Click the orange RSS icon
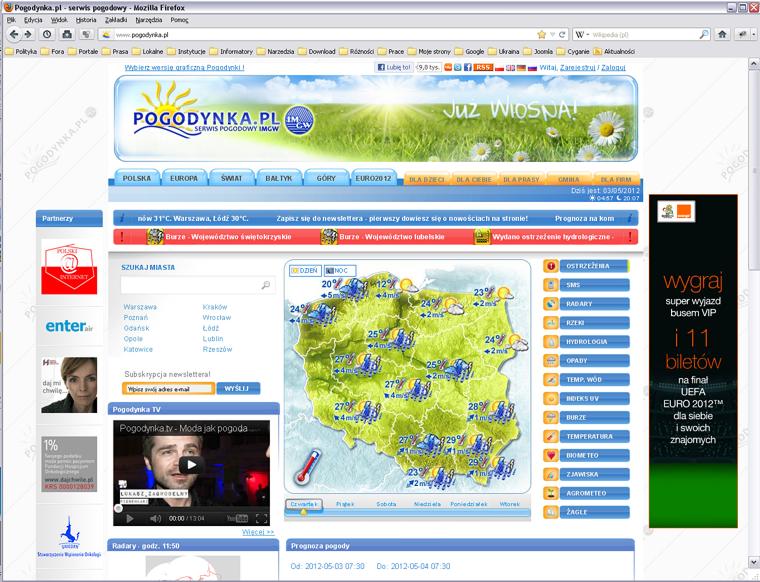The image size is (760, 582). click(483, 67)
